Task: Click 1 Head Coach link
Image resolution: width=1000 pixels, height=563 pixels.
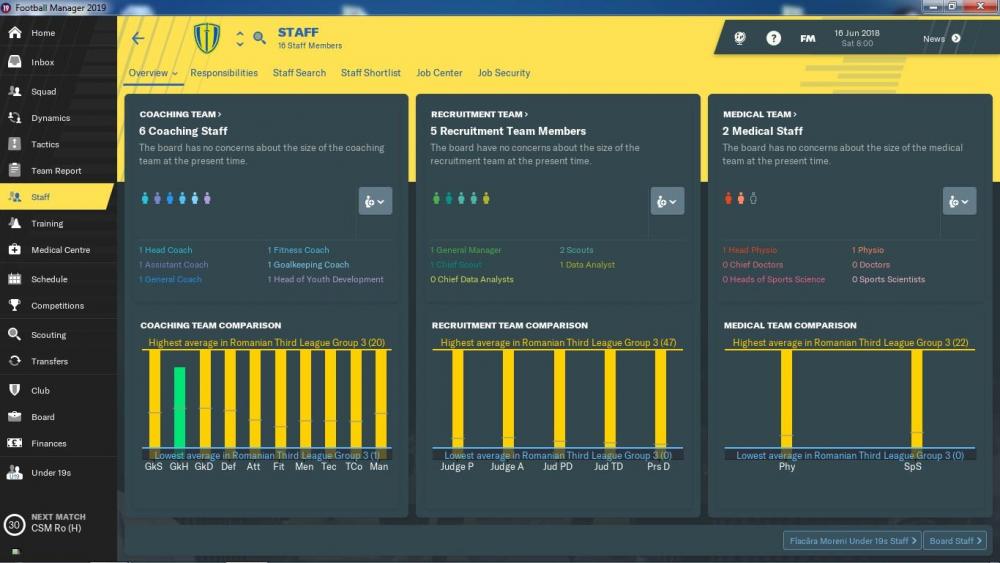Action: pos(166,250)
